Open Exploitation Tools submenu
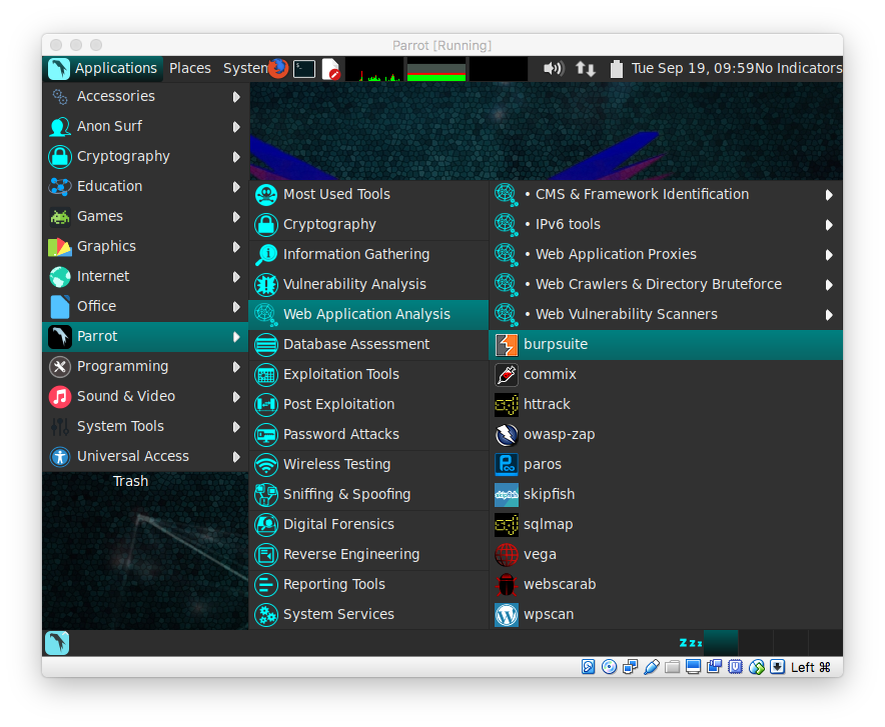This screenshot has width=885, height=727. (x=369, y=374)
